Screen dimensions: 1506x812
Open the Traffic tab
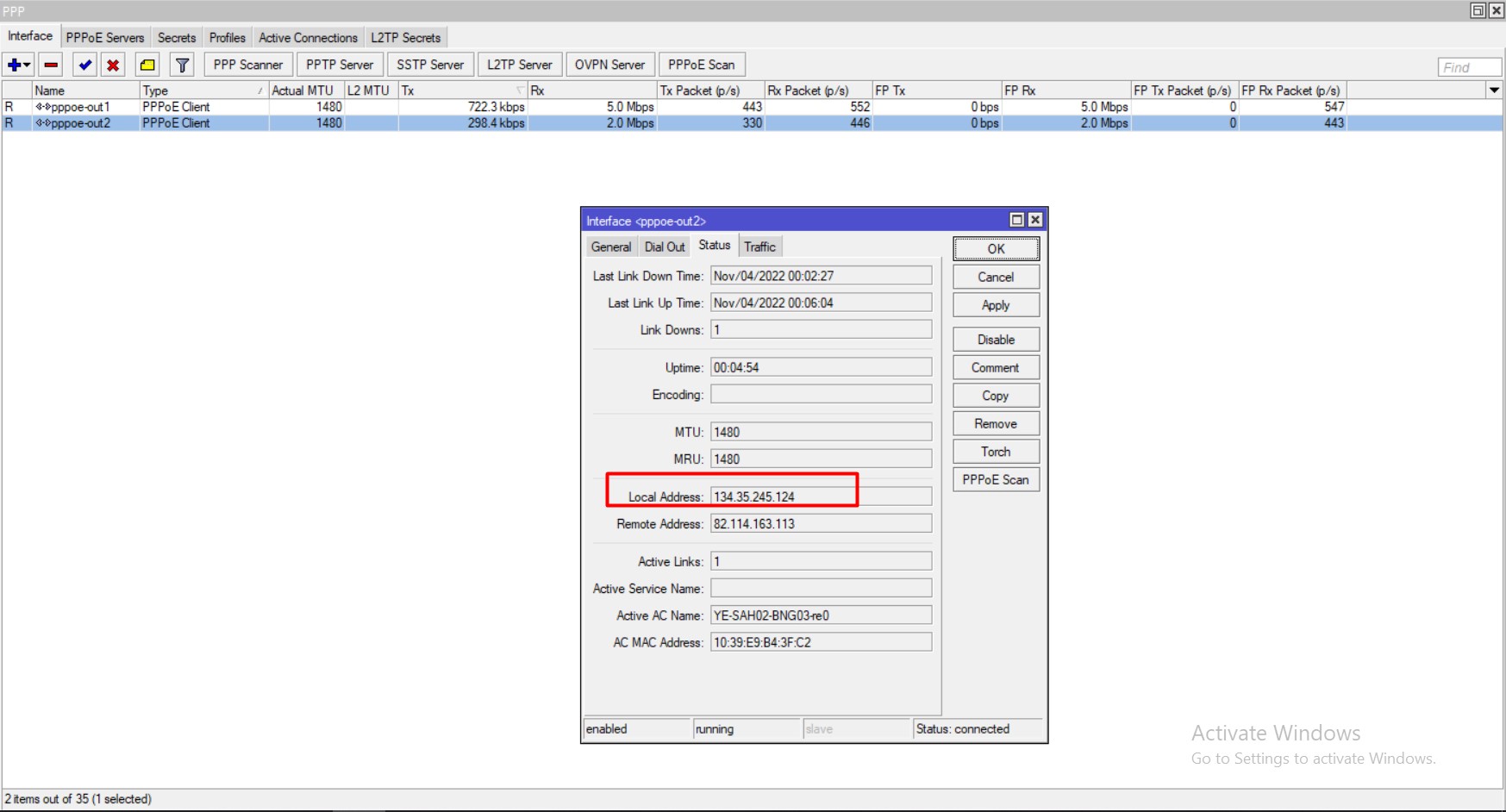(759, 247)
